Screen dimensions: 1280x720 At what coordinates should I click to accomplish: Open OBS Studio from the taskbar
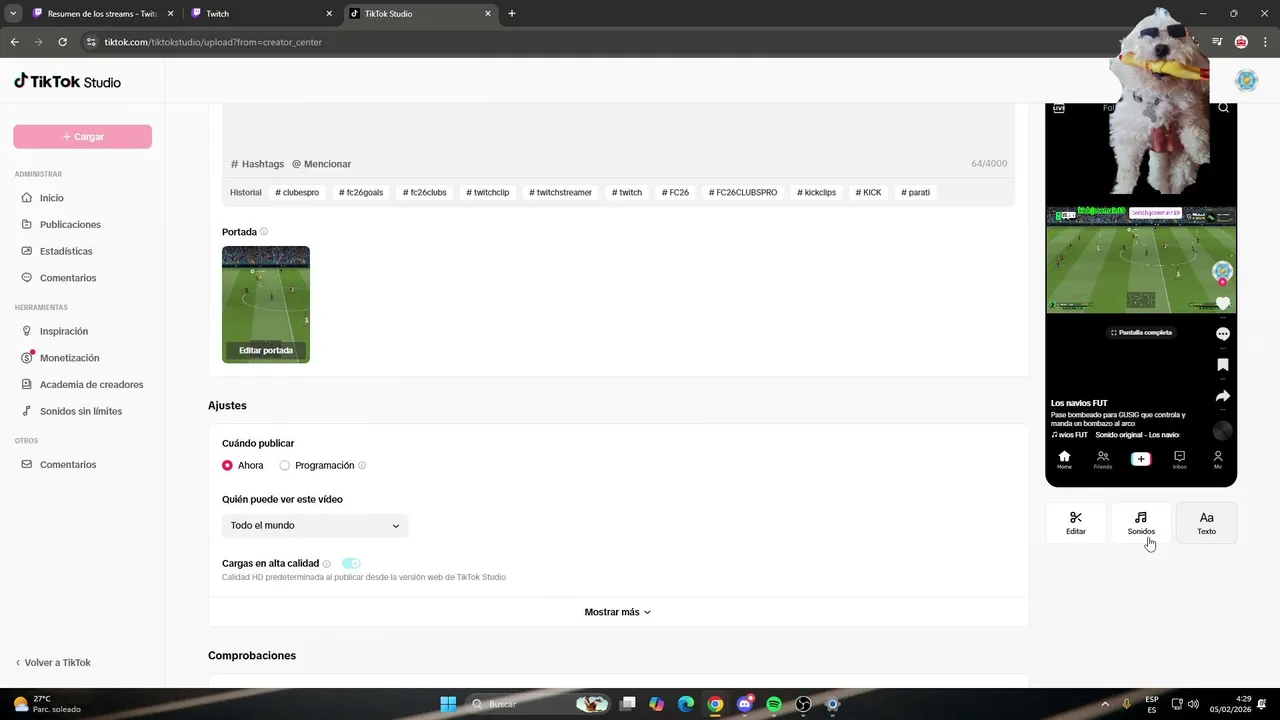[x=803, y=704]
